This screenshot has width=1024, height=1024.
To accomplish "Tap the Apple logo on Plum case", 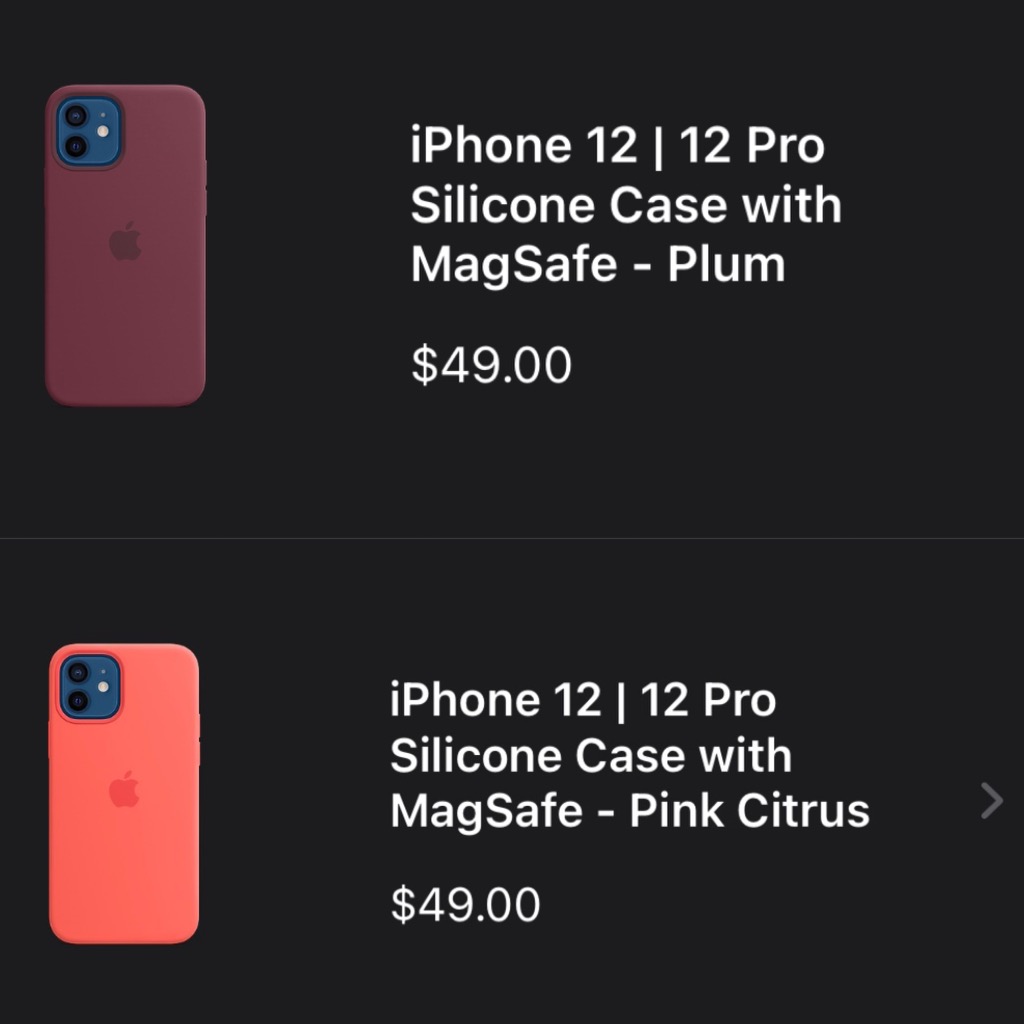I will coord(125,241).
